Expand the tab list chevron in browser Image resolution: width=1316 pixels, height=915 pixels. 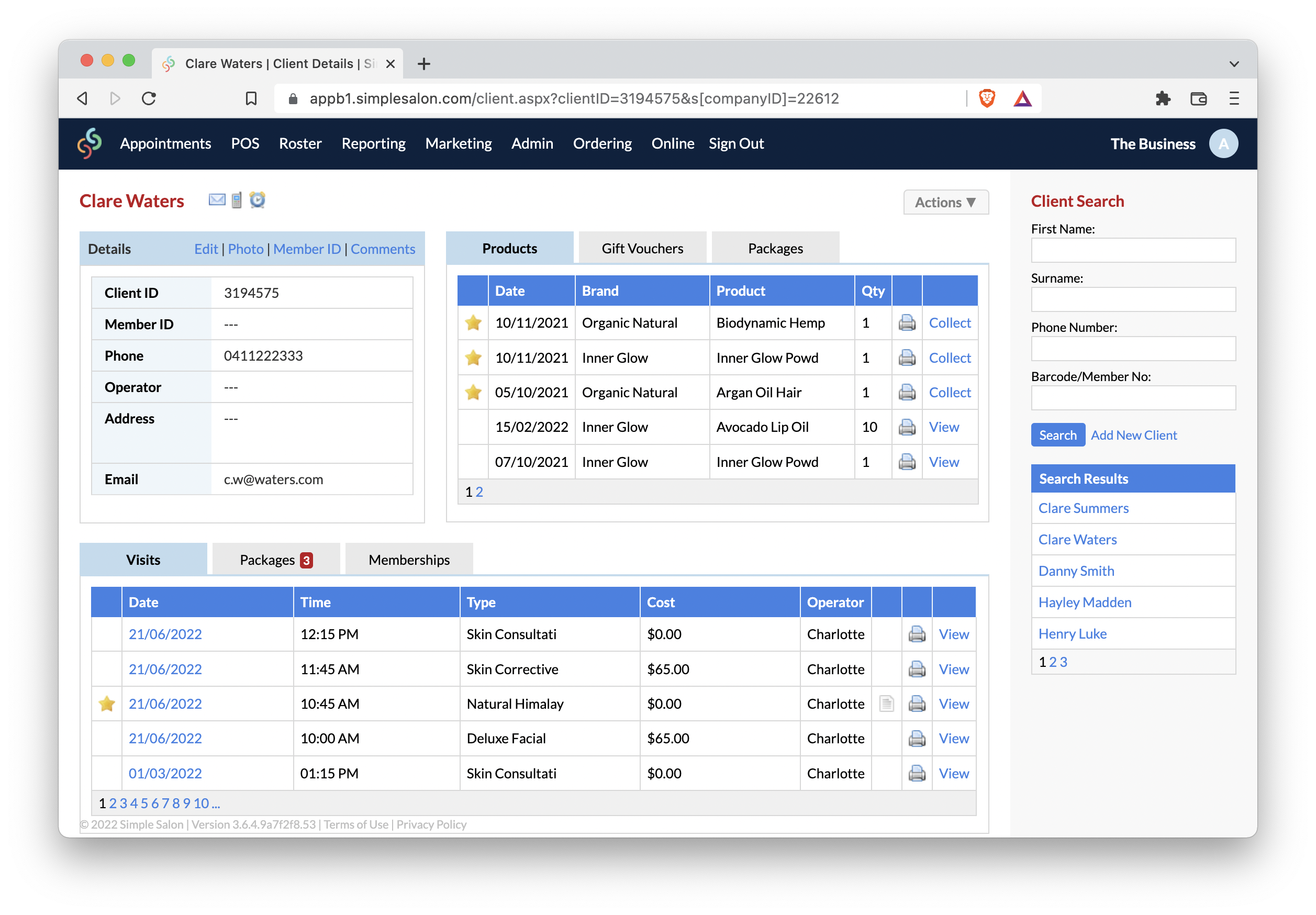(1234, 64)
